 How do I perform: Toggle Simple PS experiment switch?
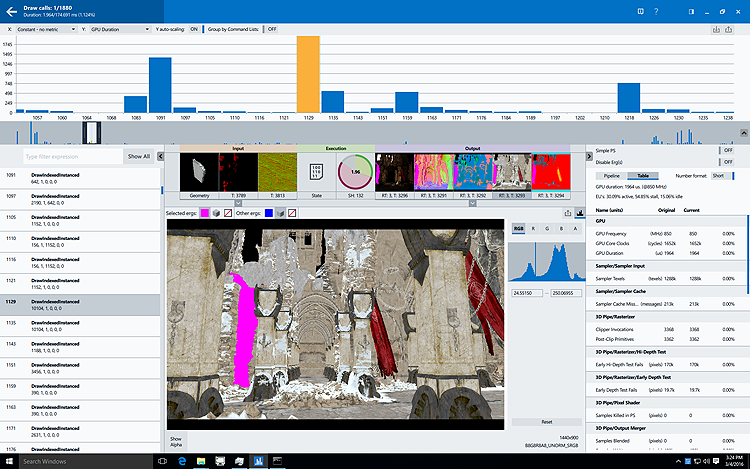[x=728, y=150]
